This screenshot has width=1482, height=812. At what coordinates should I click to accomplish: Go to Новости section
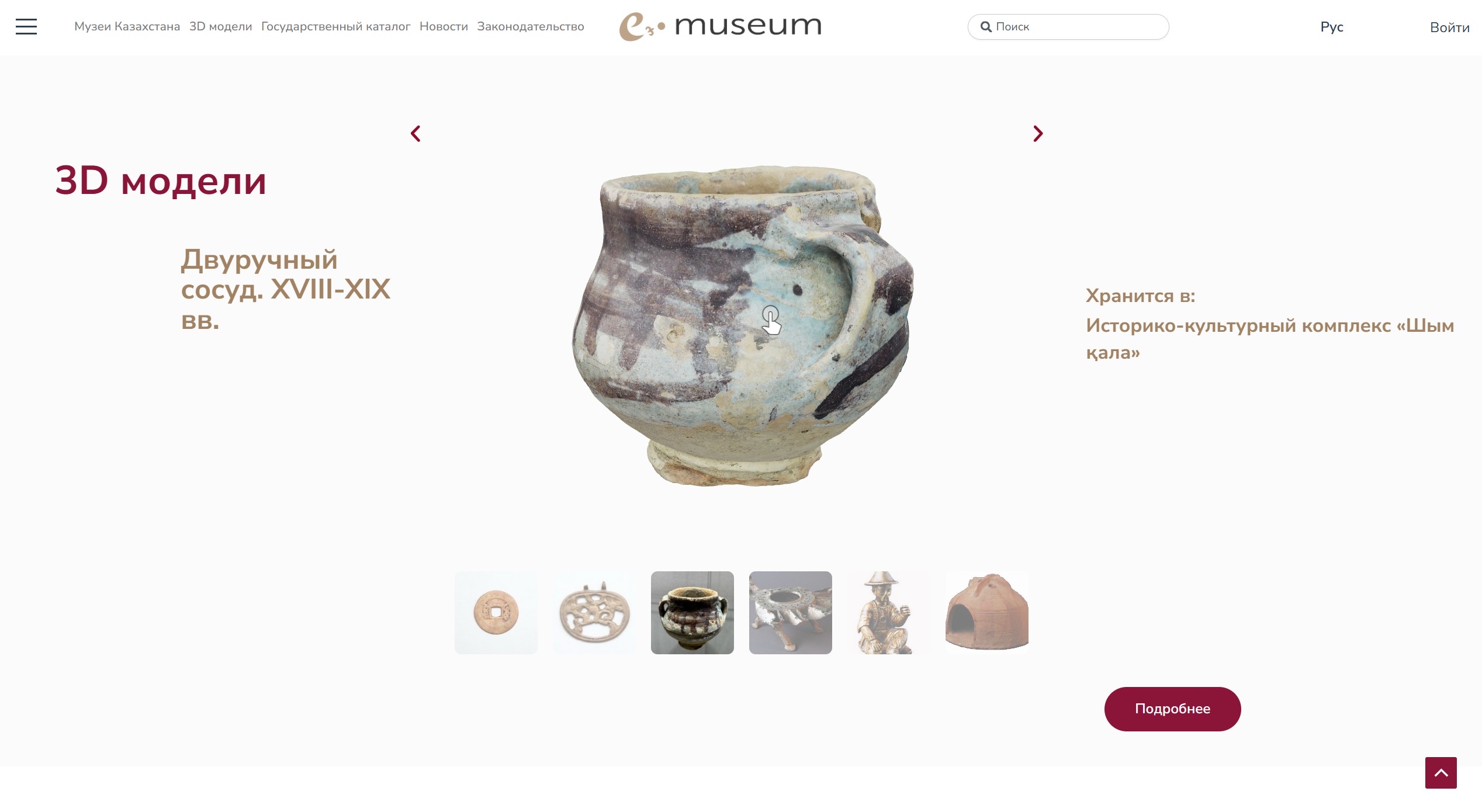point(444,27)
